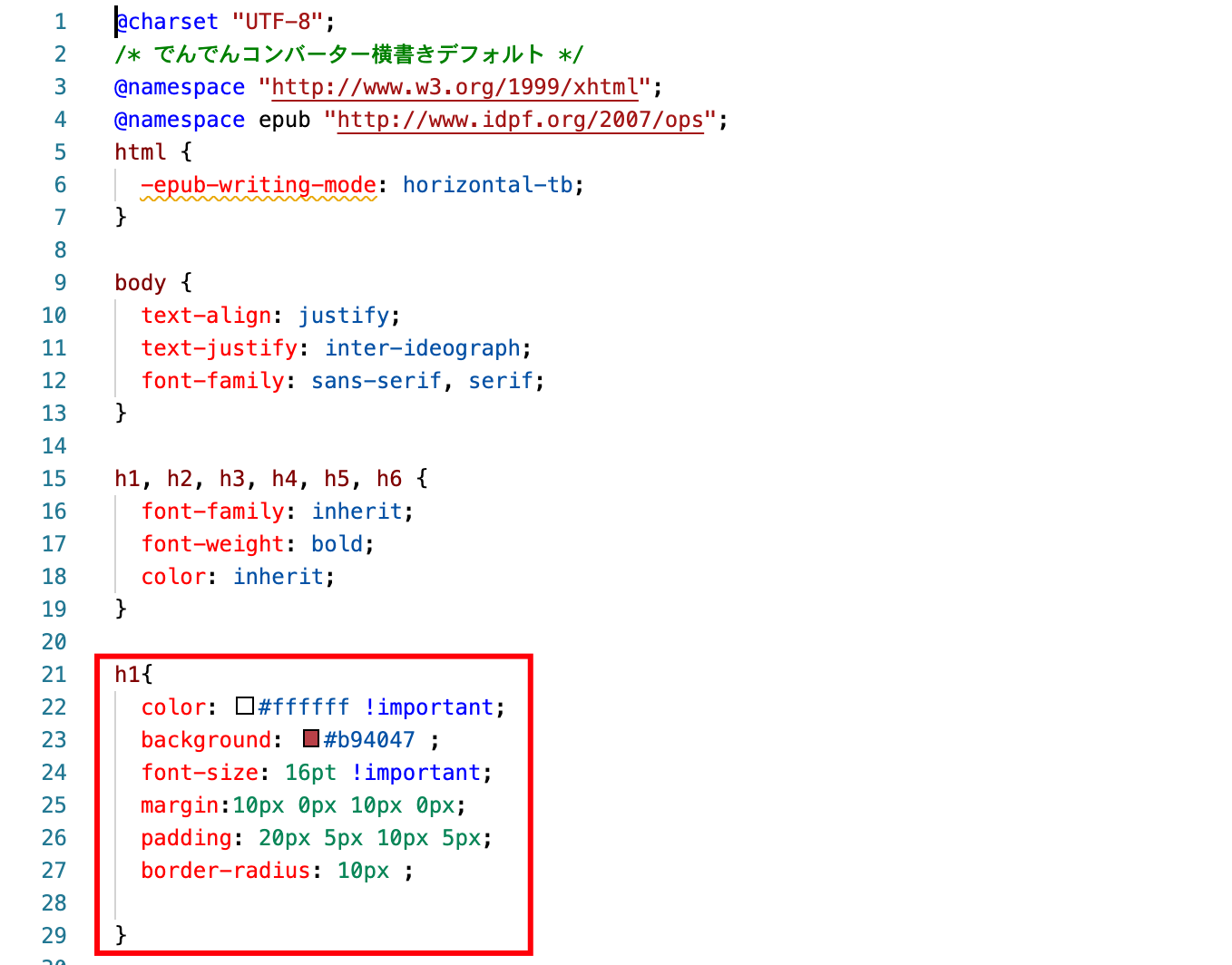Click the -epub-writing-mode property with warning underline

[x=259, y=185]
